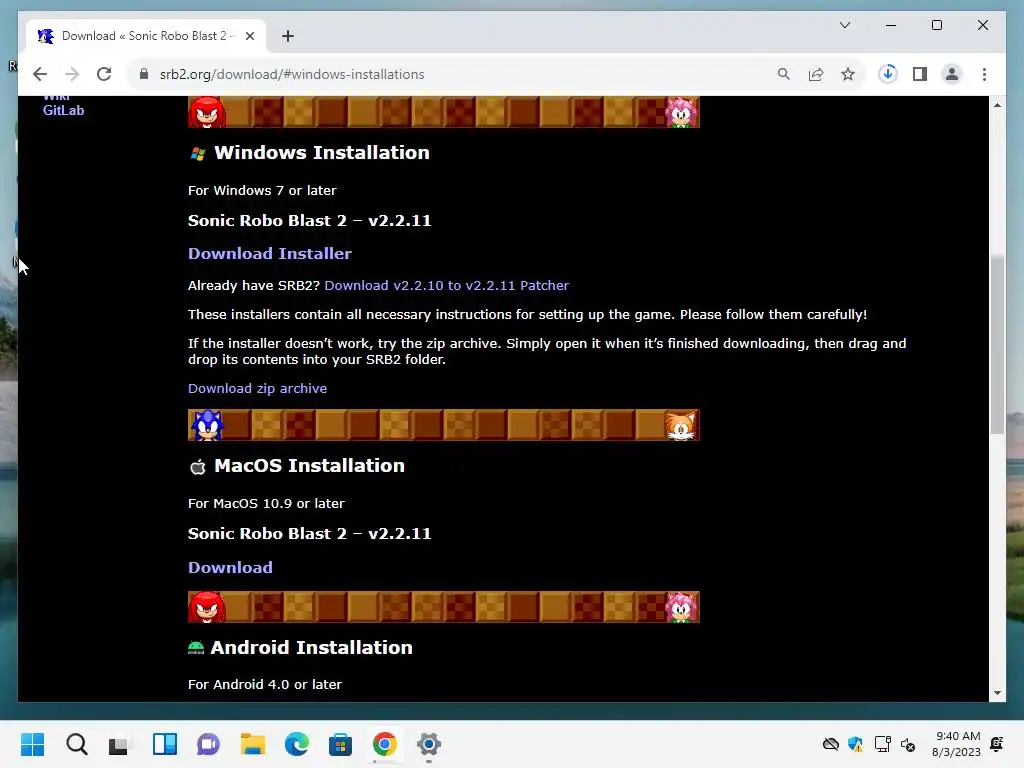This screenshot has width=1024, height=768.
Task: Open Task View from taskbar
Action: pyautogui.click(x=120, y=744)
